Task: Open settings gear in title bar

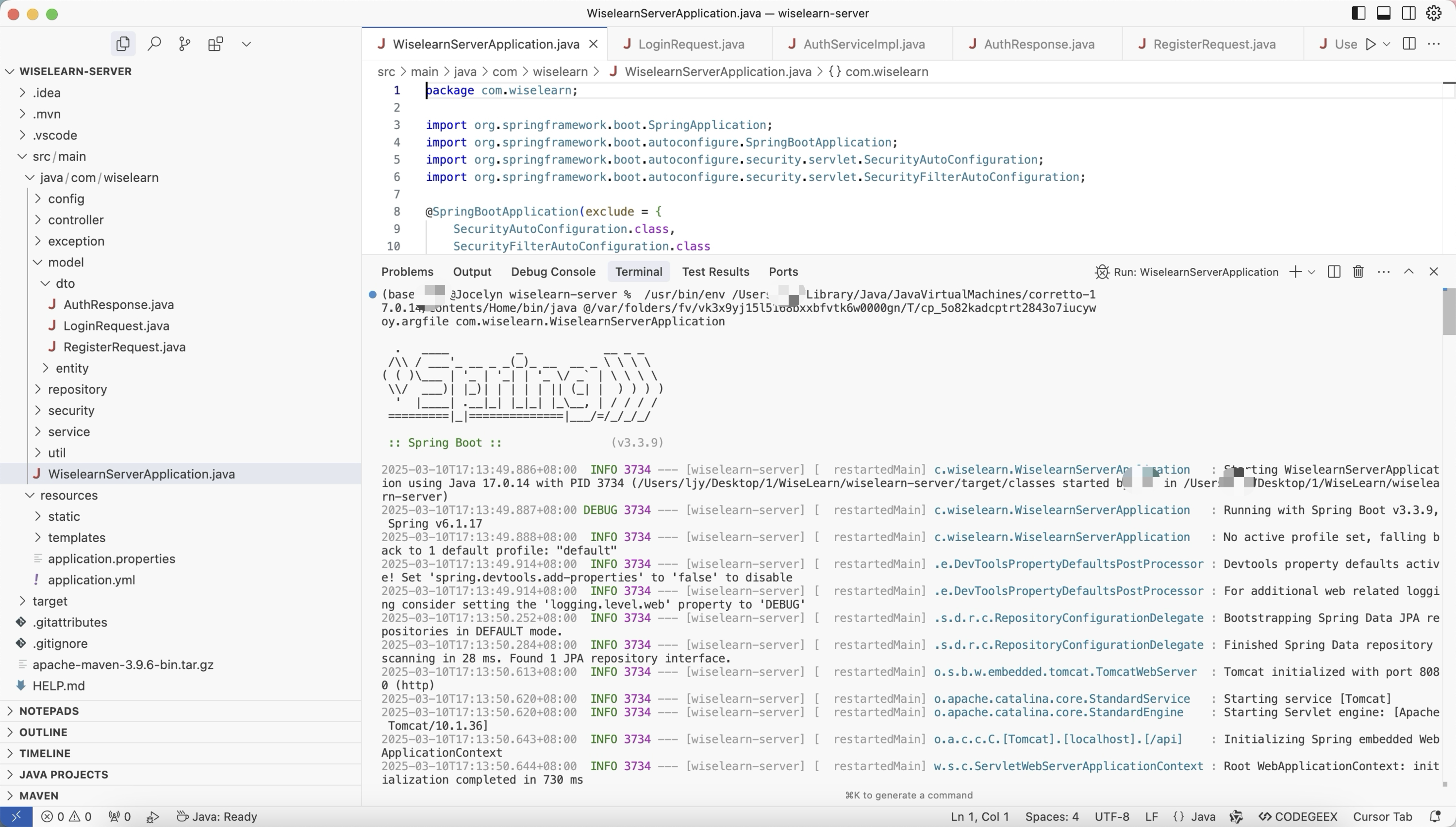Action: pos(1434,13)
